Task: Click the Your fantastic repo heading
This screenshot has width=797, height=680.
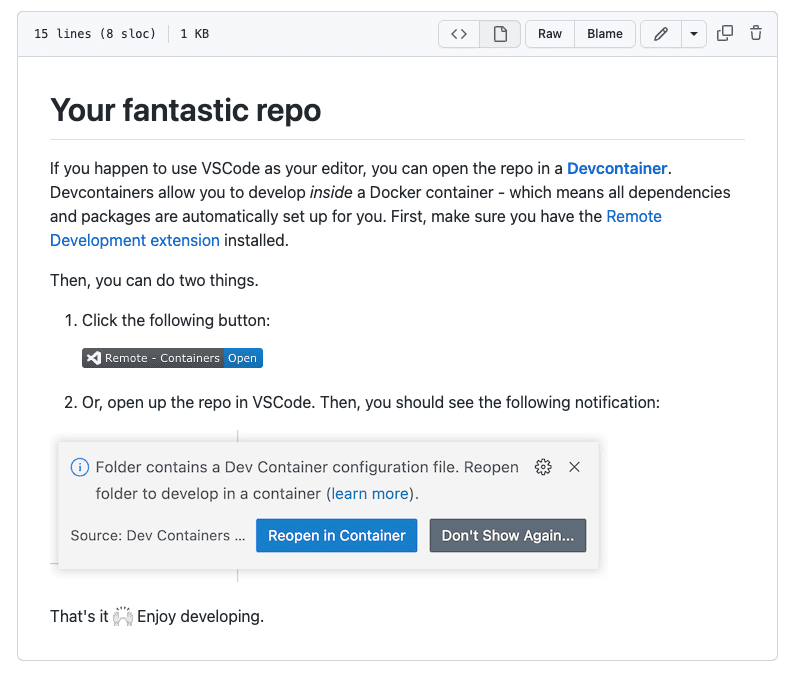Action: pyautogui.click(x=186, y=110)
